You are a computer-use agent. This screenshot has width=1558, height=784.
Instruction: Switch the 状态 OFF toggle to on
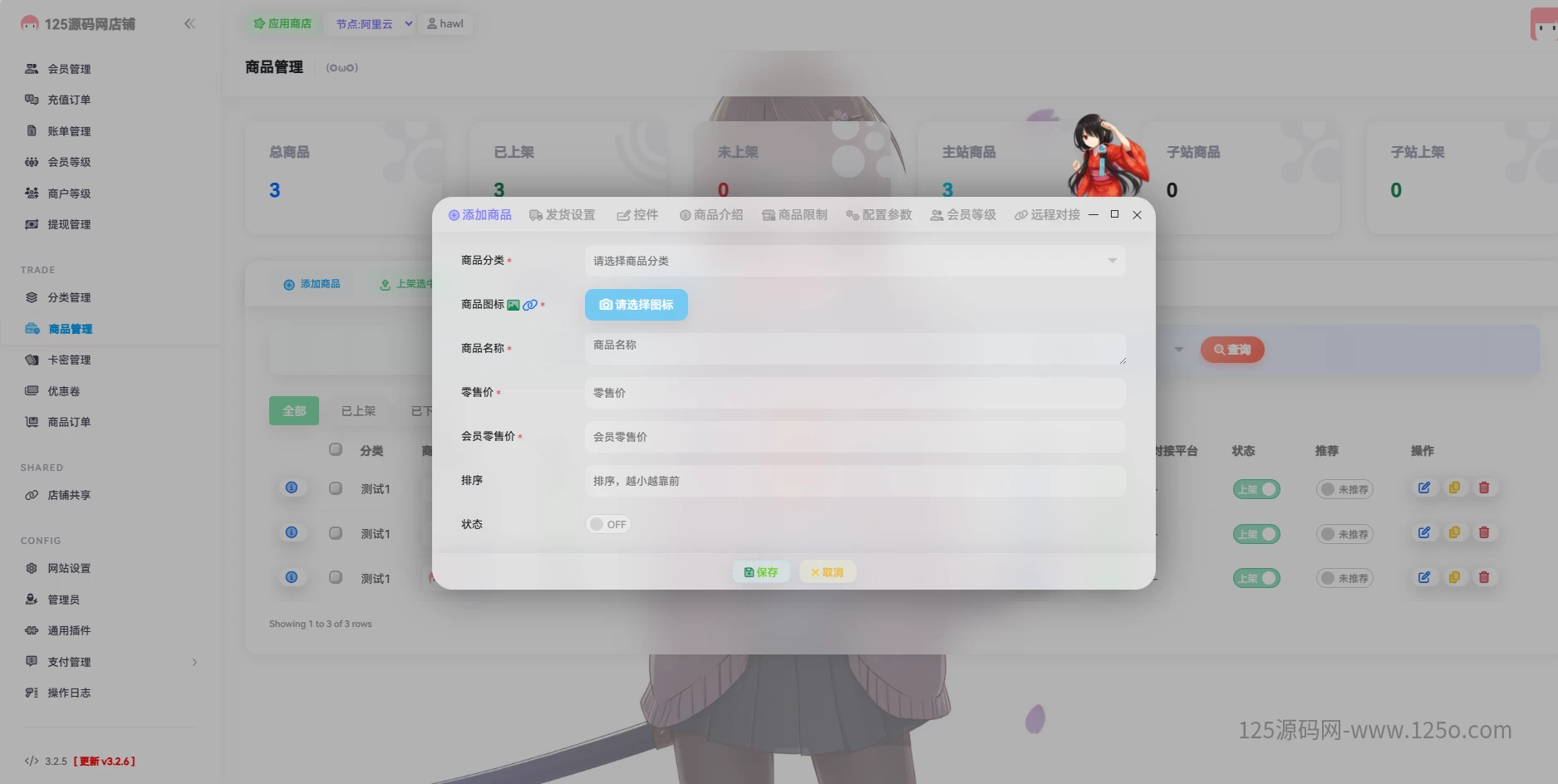[607, 524]
